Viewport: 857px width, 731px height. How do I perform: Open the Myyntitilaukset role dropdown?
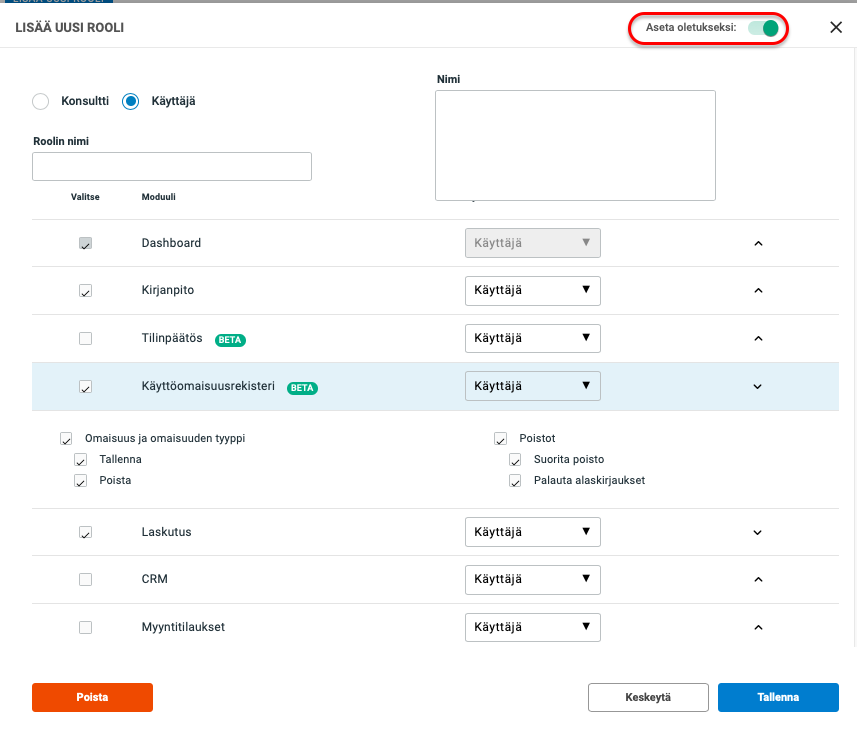(x=532, y=627)
